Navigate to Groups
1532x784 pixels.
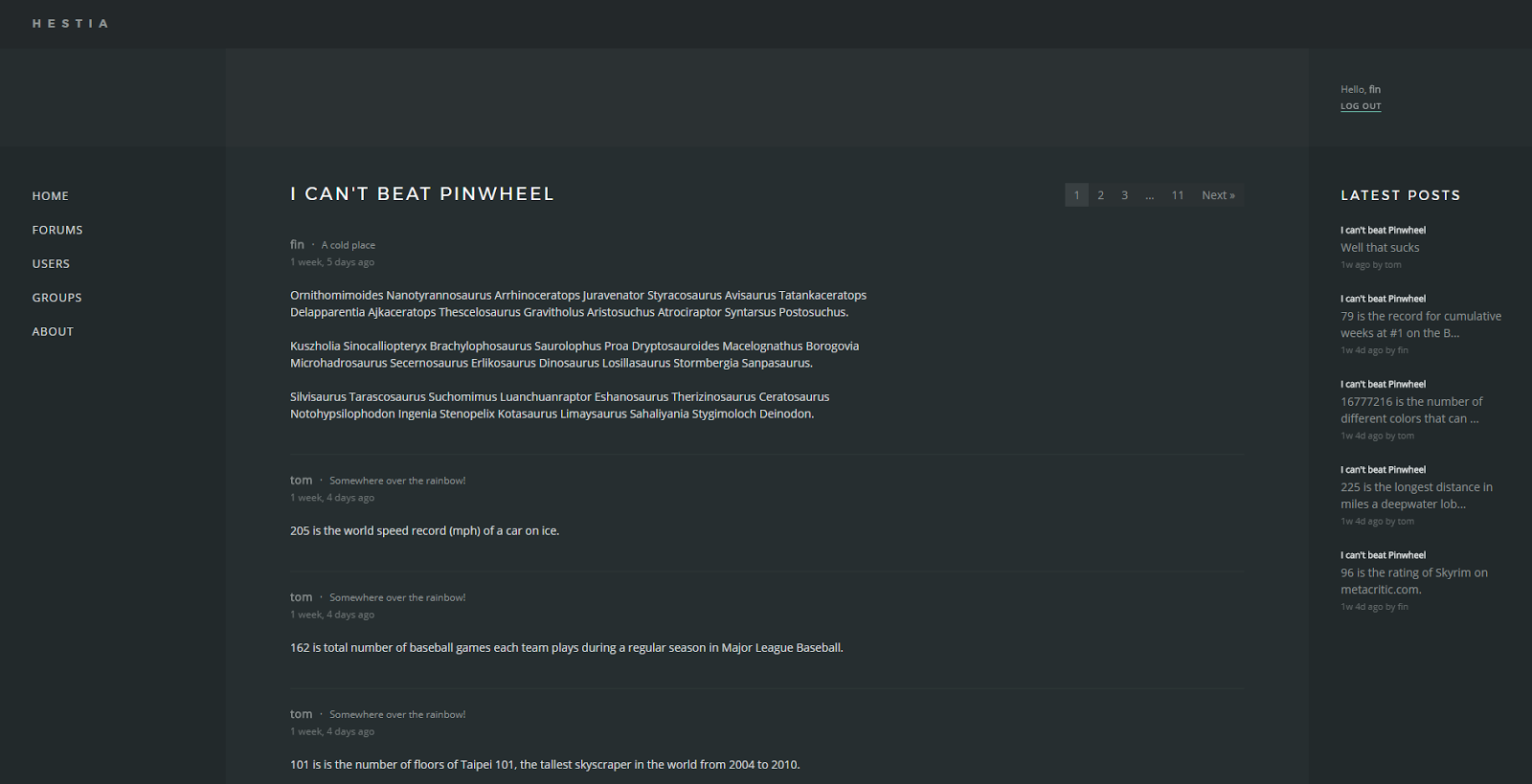56,298
